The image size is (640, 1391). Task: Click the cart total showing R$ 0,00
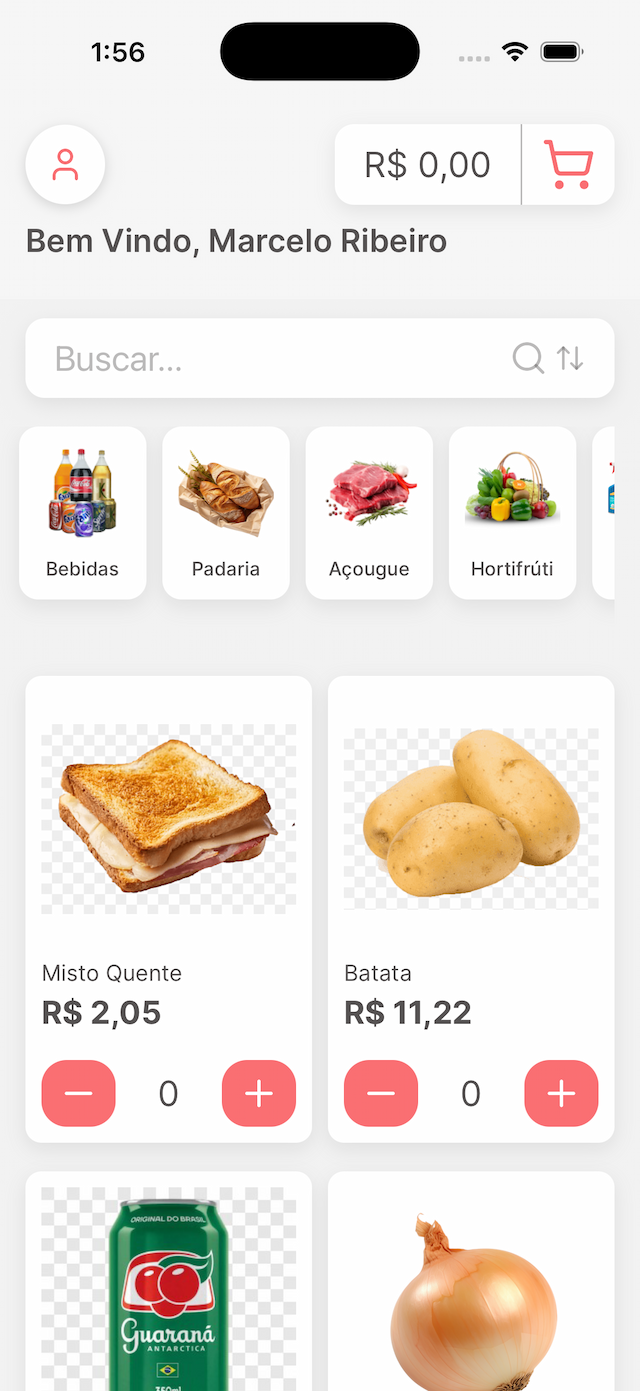pos(427,164)
